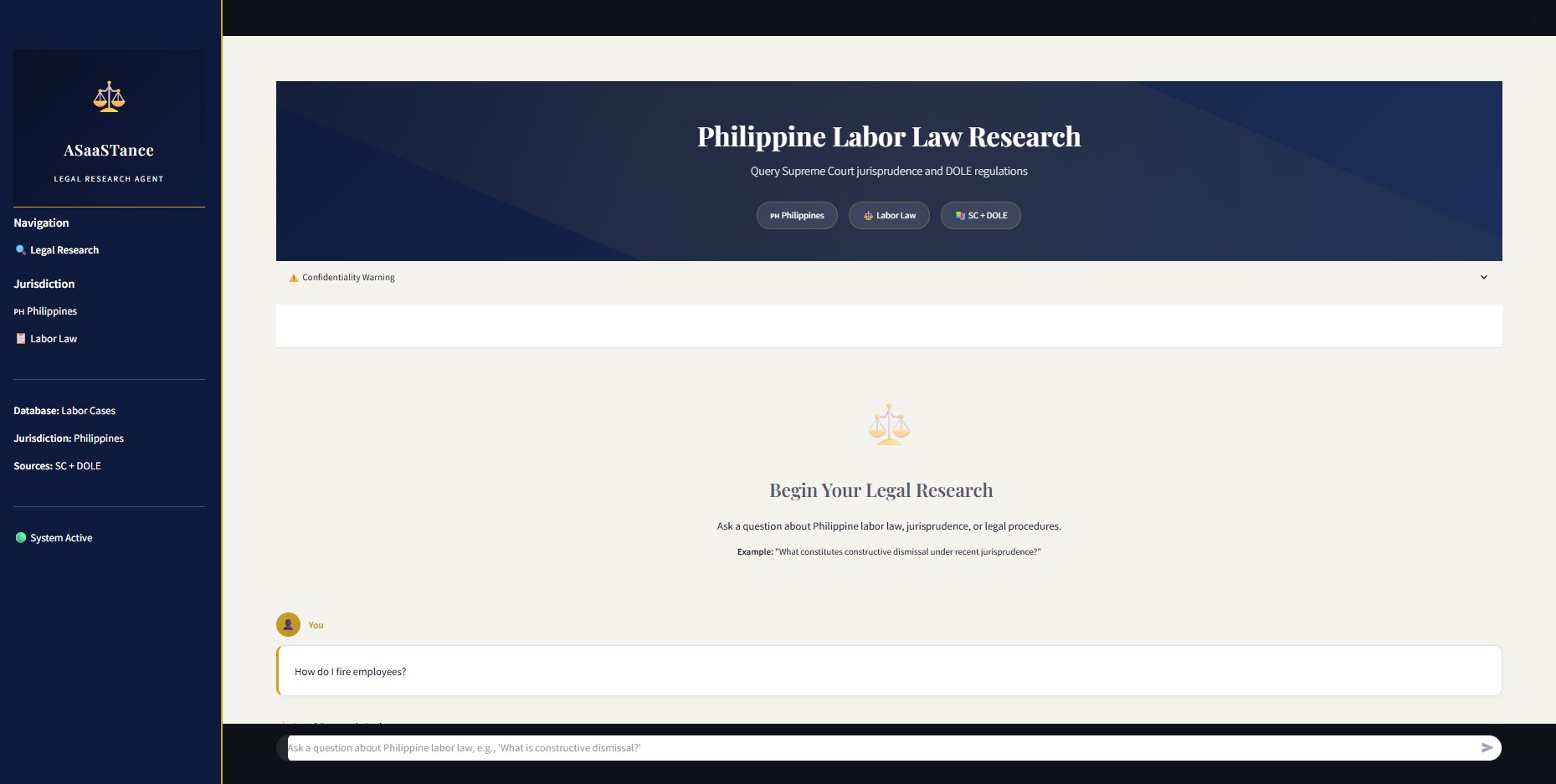Click the golden scales logo in sidebar

pos(109,97)
